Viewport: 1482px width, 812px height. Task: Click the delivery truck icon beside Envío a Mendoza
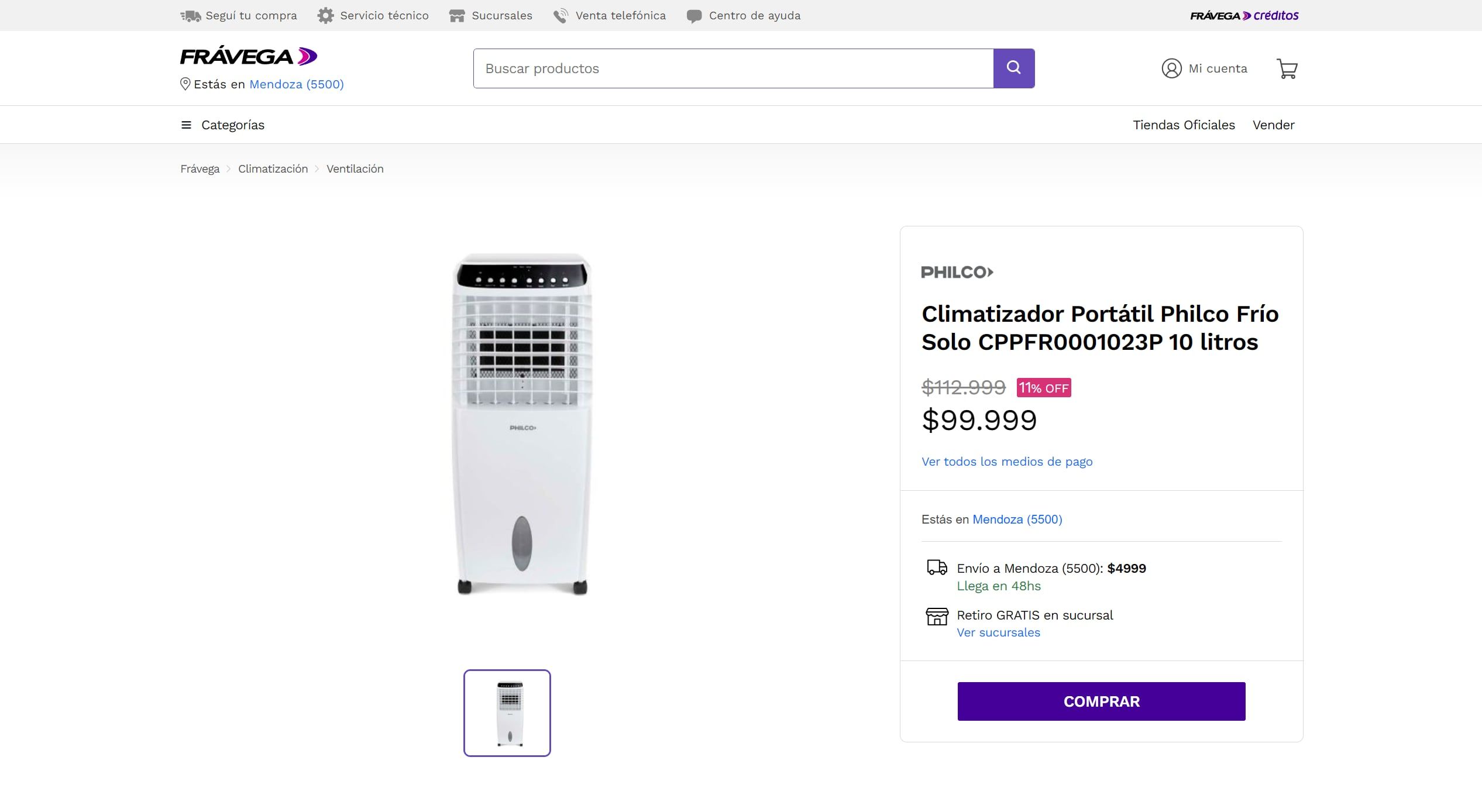pos(937,567)
